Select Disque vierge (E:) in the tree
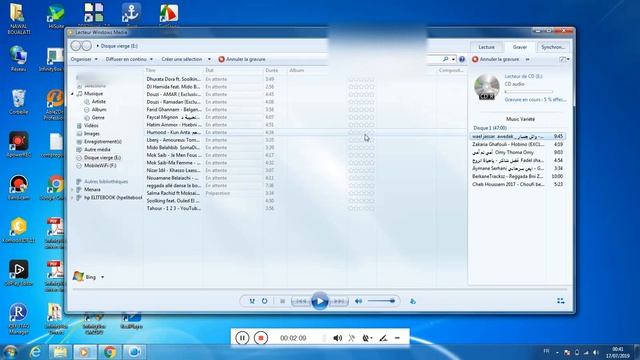Viewport: 640px width, 360px height. tap(99, 158)
